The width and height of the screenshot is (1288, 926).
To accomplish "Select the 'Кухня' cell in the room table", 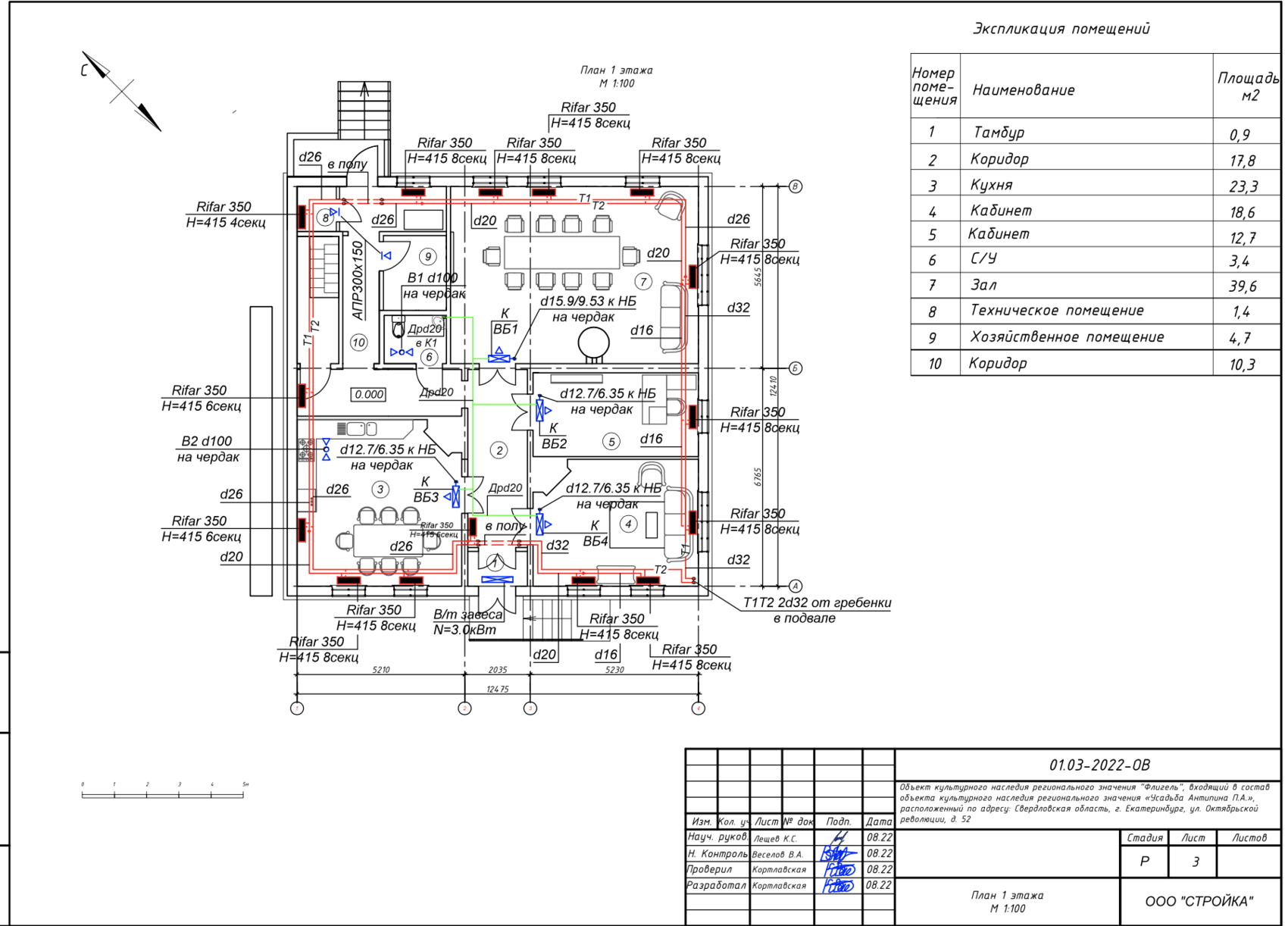I will [x=991, y=185].
